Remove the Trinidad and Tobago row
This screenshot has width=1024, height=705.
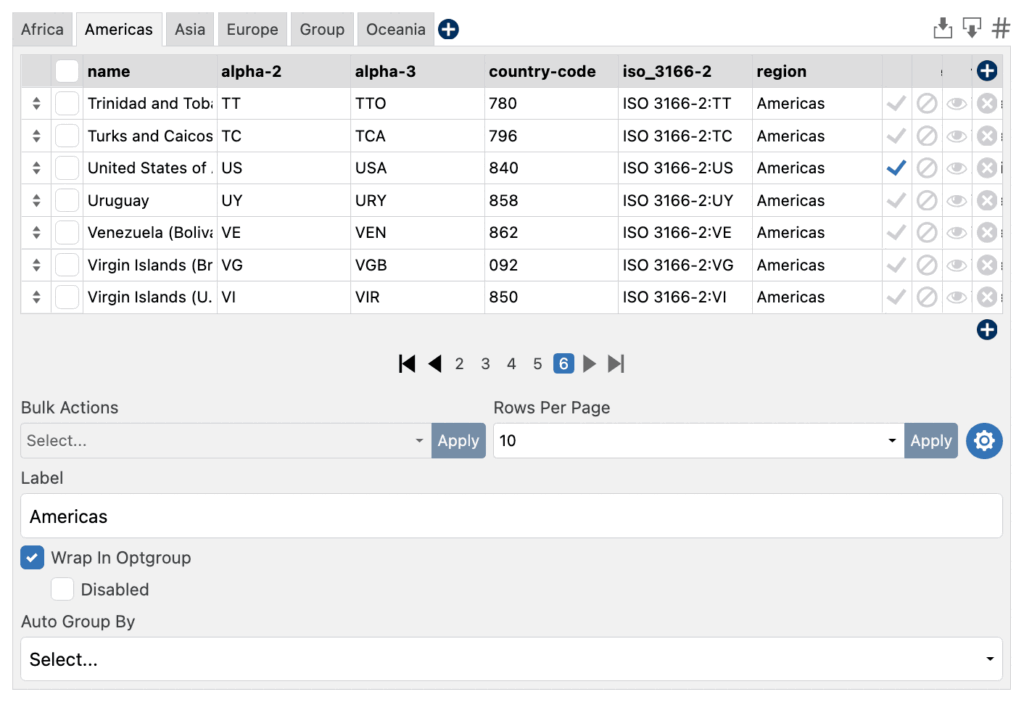[987, 103]
